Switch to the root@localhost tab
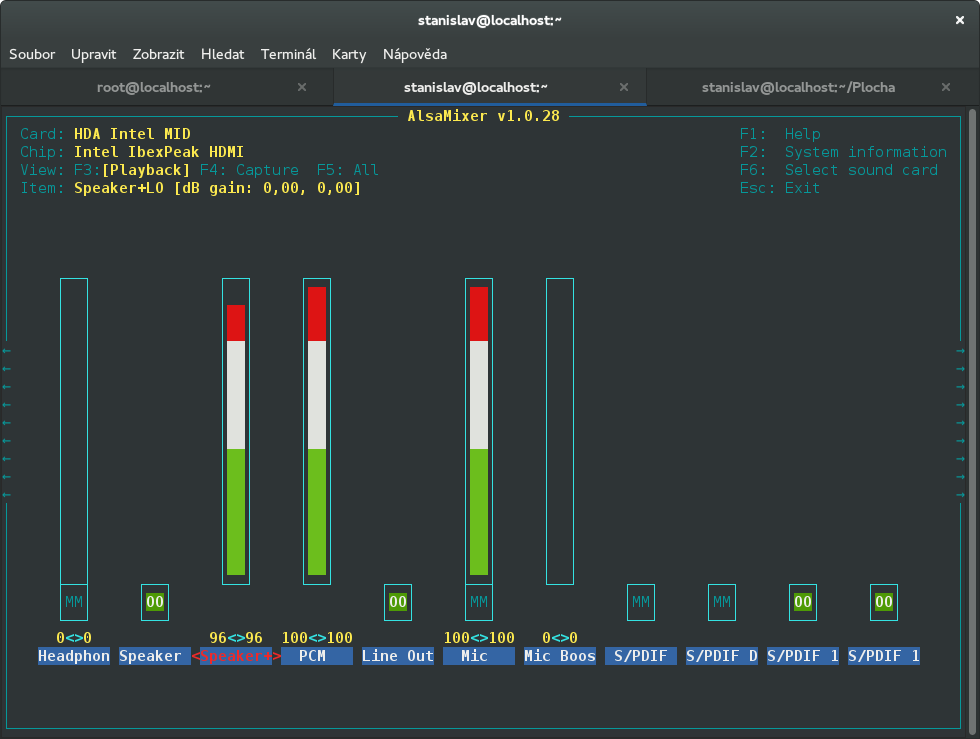This screenshot has width=980, height=739. [x=154, y=87]
